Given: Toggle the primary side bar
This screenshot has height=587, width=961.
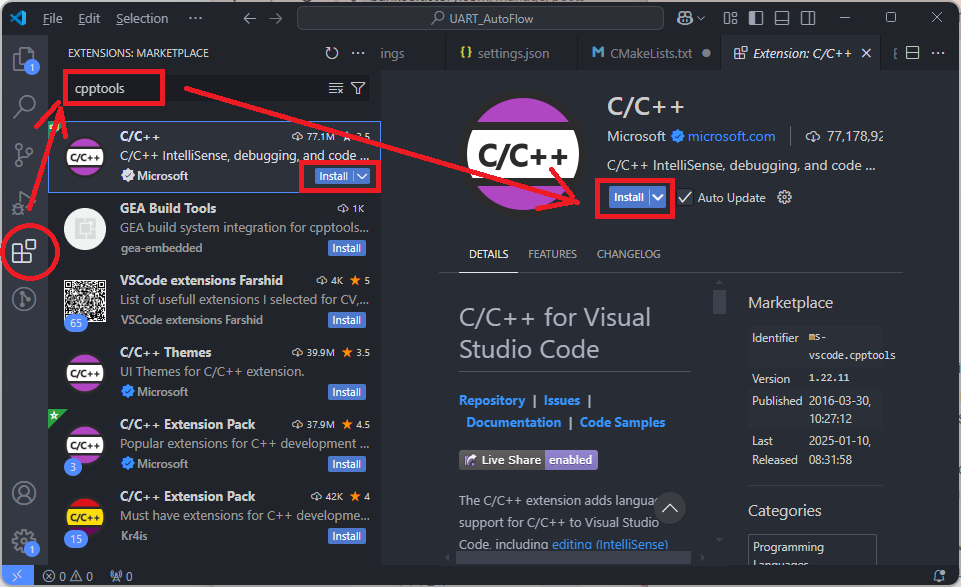Looking at the screenshot, I should point(756,18).
